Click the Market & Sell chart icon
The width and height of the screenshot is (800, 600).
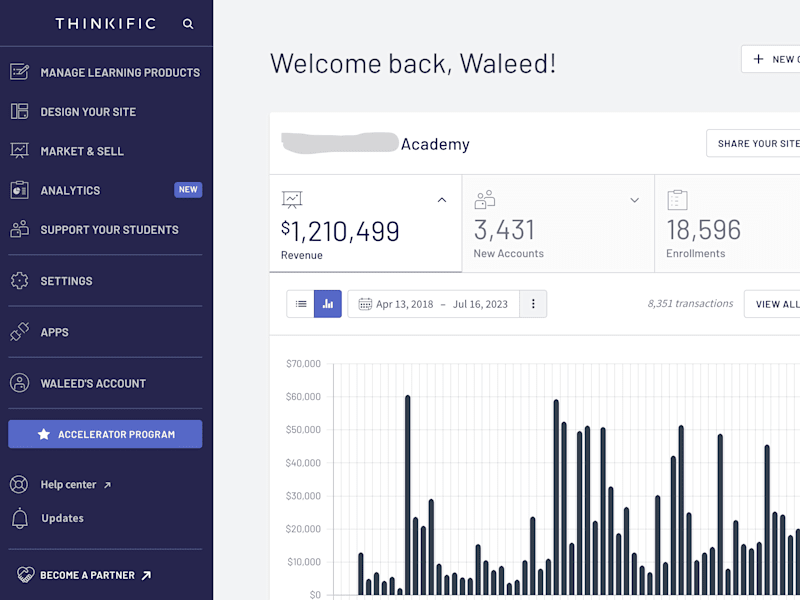pyautogui.click(x=19, y=151)
